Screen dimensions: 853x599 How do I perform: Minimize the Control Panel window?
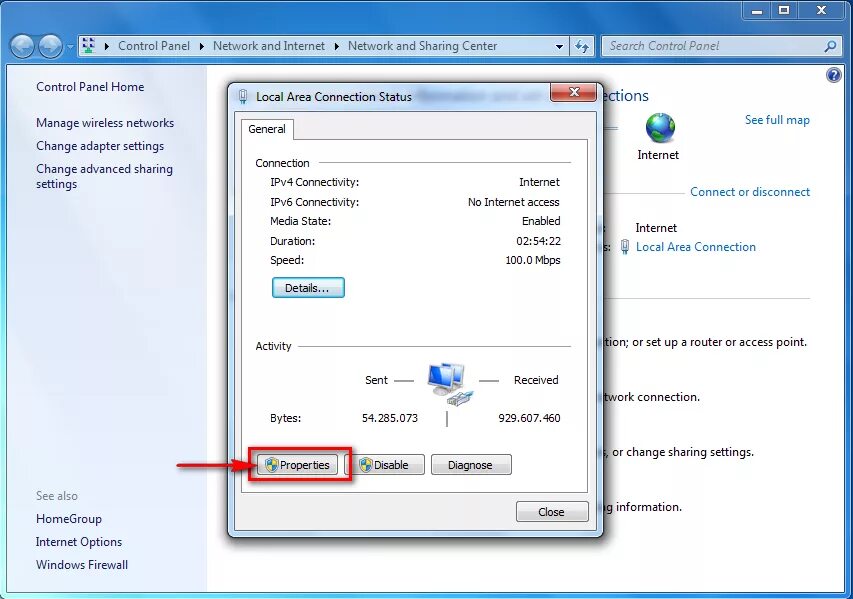[x=757, y=10]
